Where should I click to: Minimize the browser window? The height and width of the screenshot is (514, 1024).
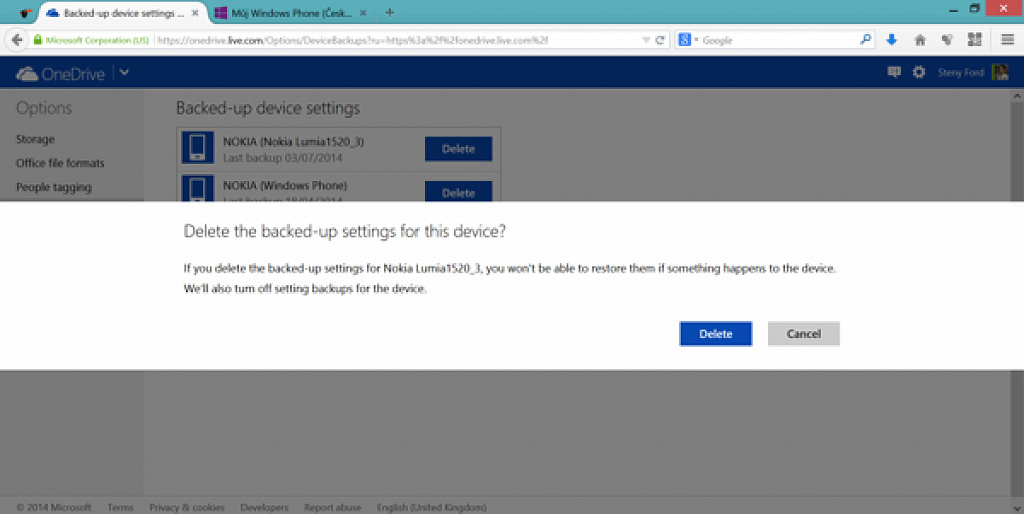[x=953, y=10]
